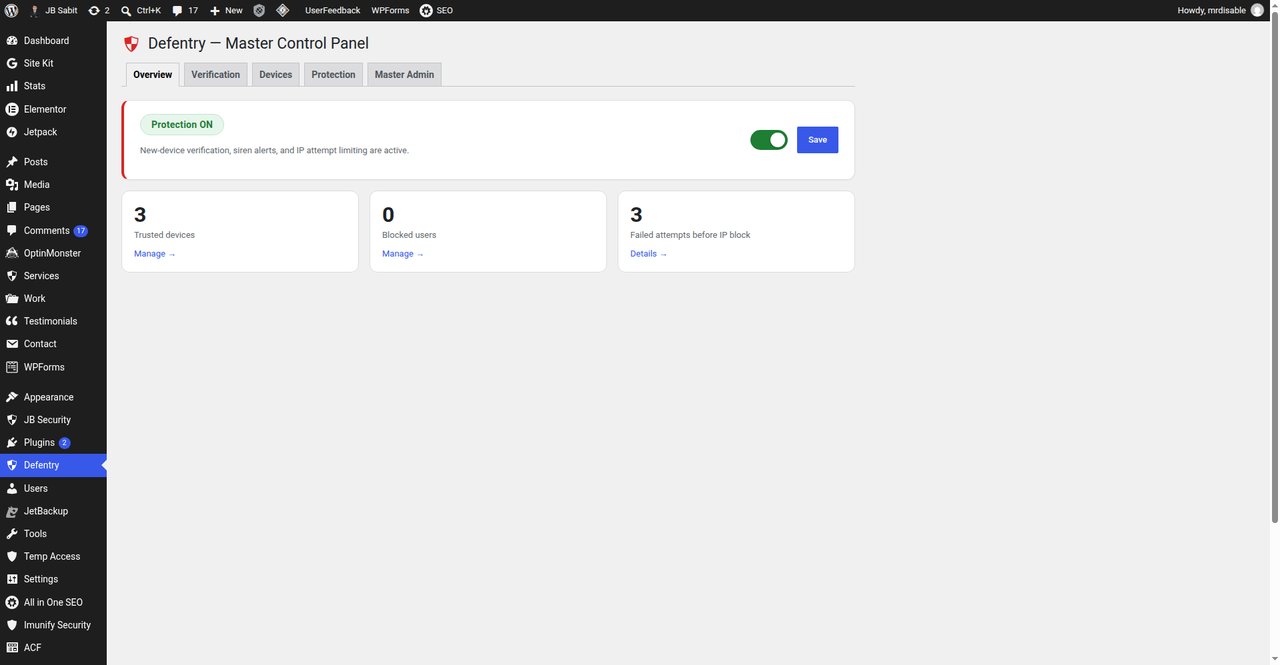Open Services in the sidebar

[x=53, y=276]
